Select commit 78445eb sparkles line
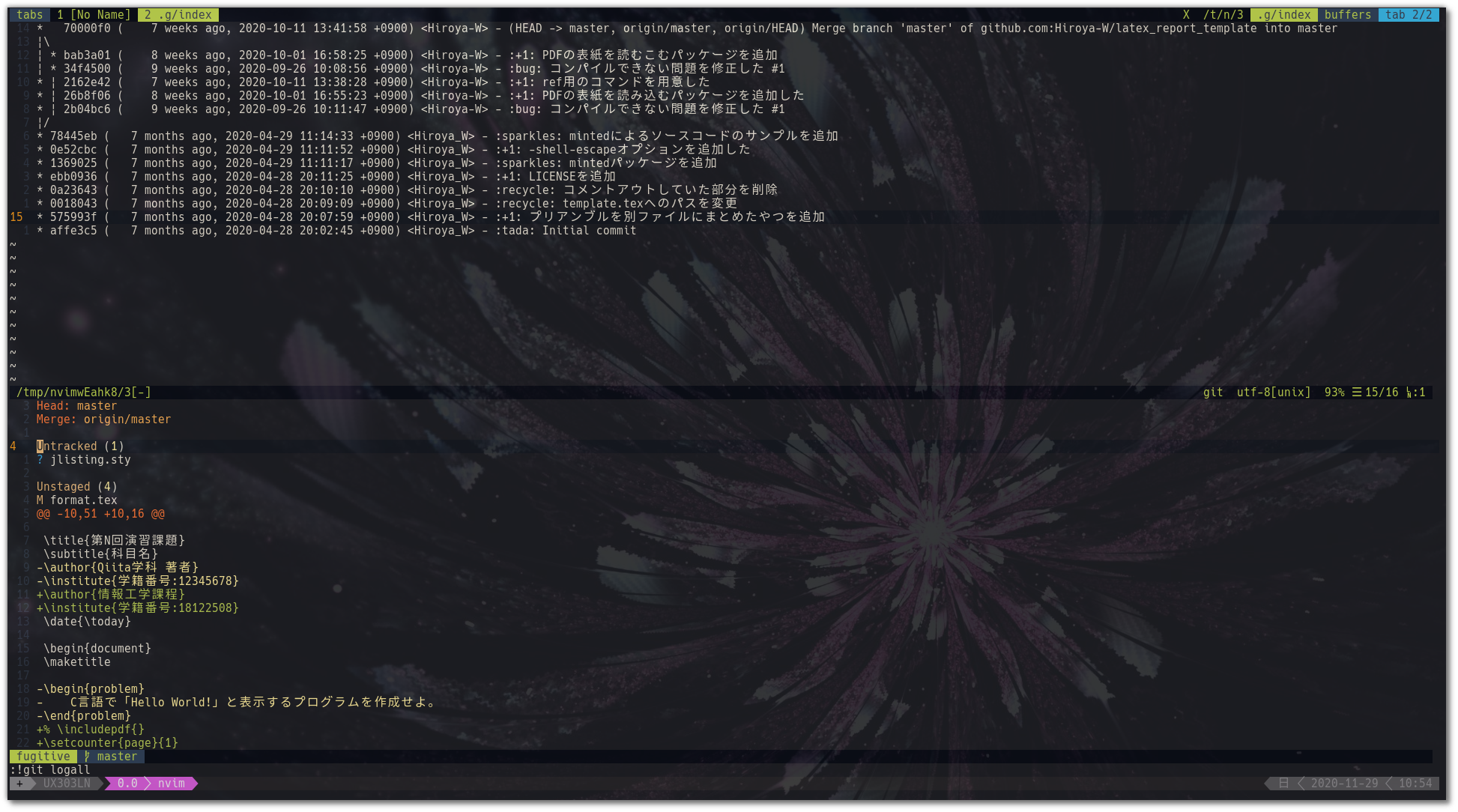 pyautogui.click(x=438, y=136)
